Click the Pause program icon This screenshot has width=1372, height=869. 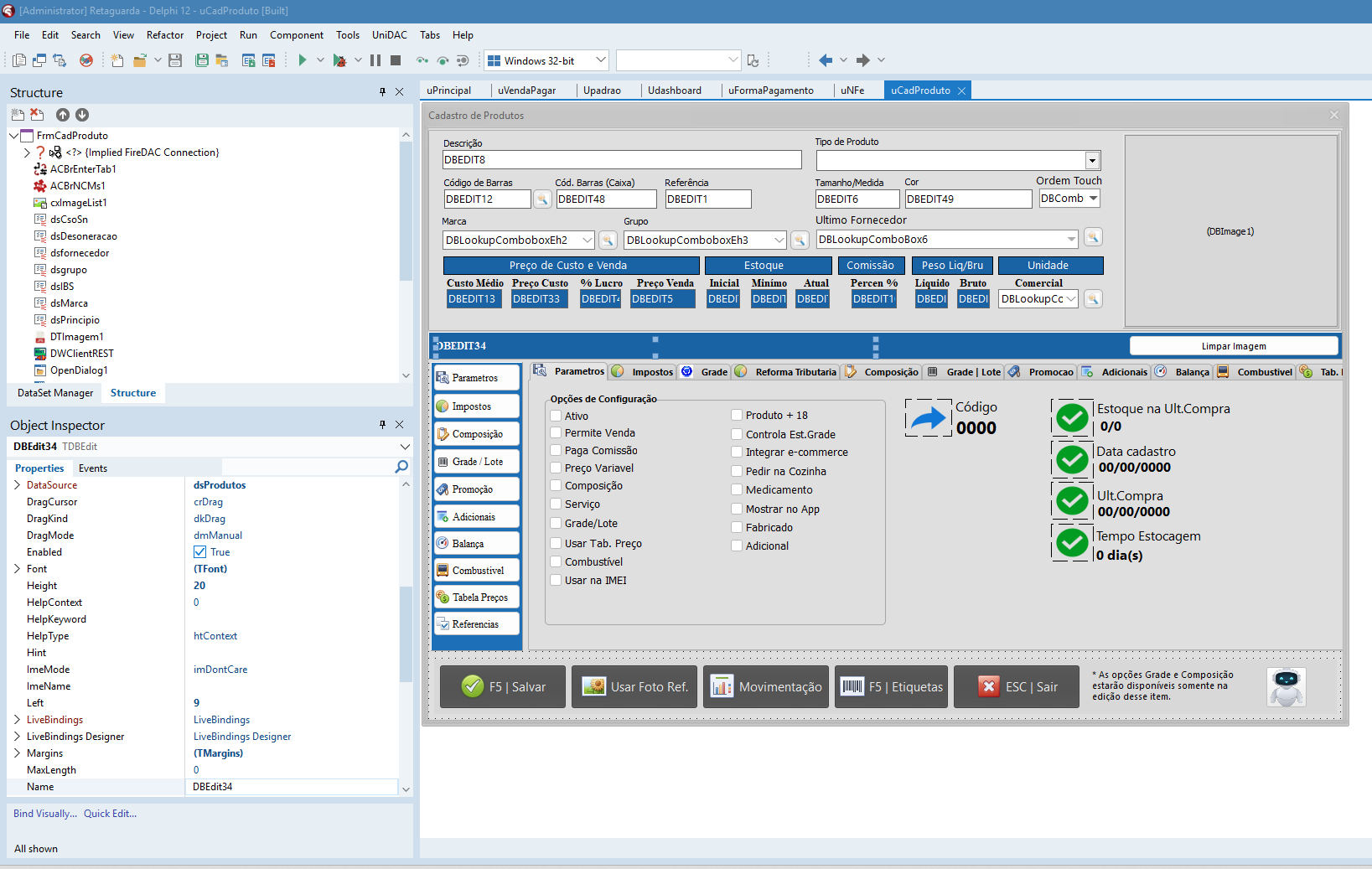click(375, 60)
